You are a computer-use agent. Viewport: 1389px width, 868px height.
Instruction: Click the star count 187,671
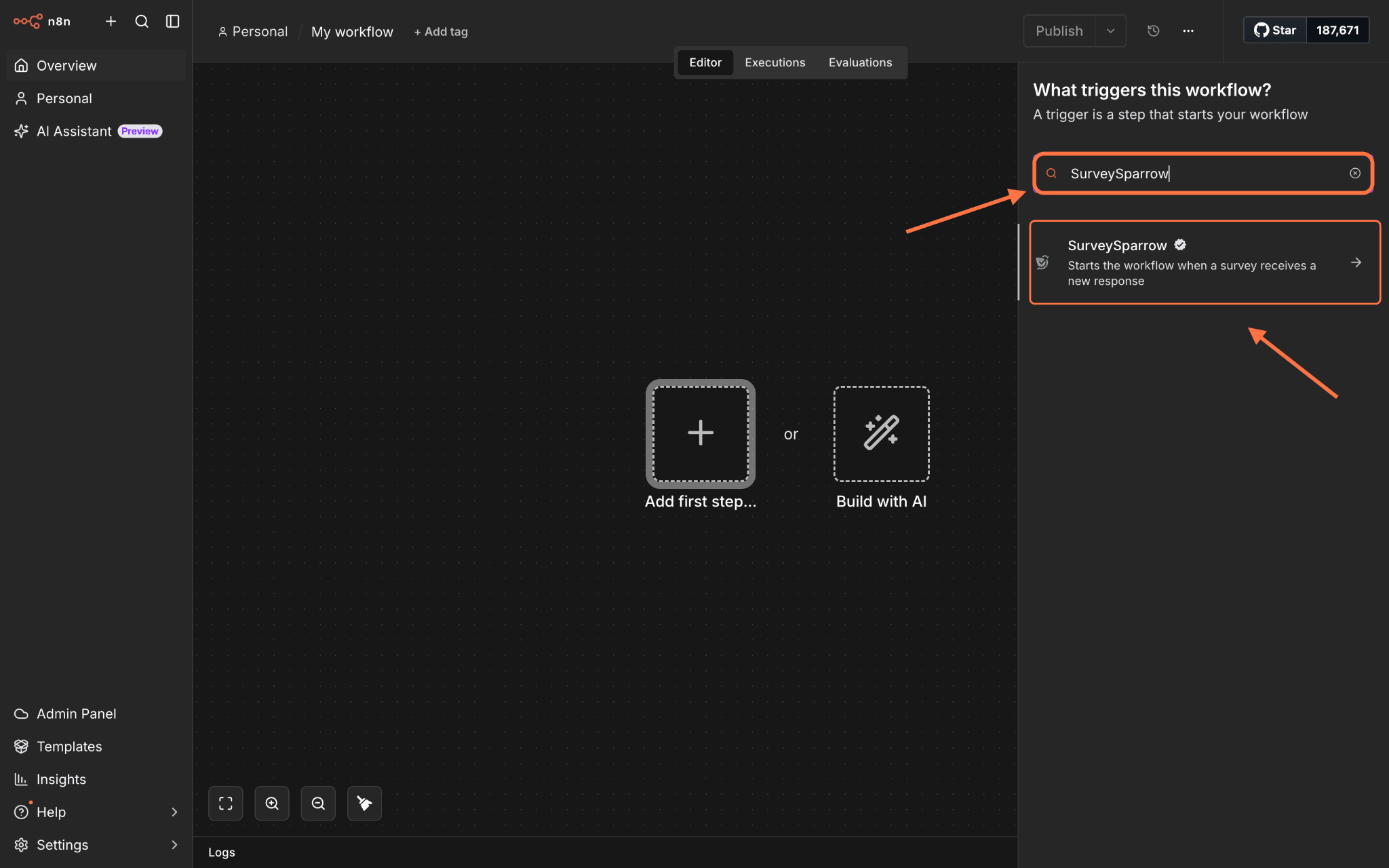[x=1337, y=31]
